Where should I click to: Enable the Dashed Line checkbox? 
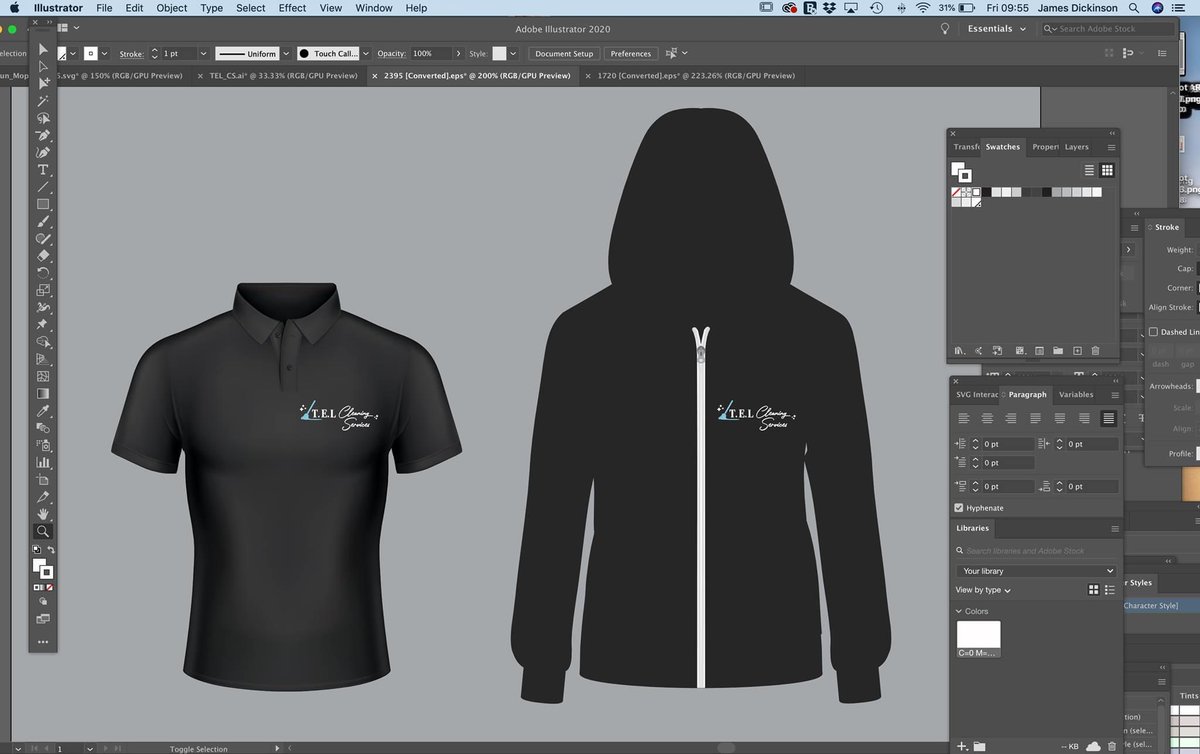point(1153,332)
